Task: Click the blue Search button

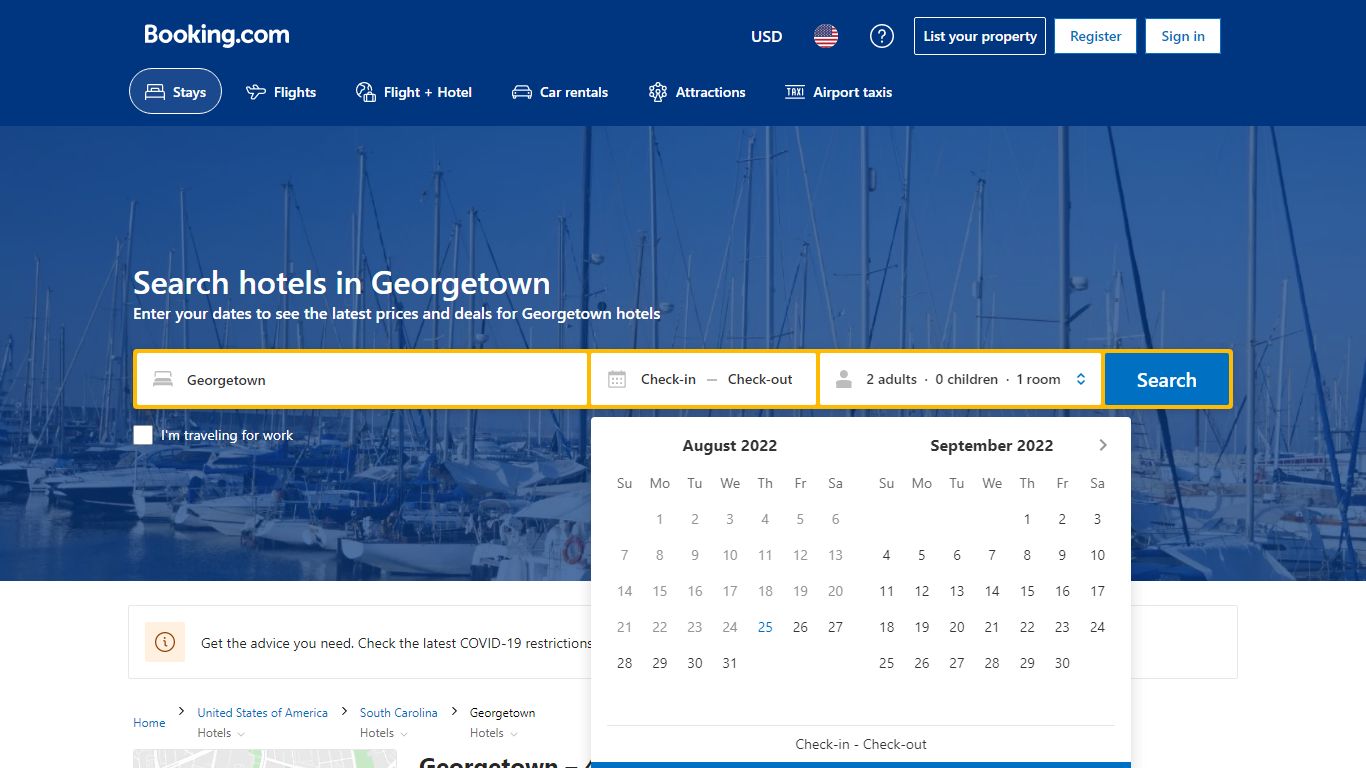Action: coord(1167,379)
